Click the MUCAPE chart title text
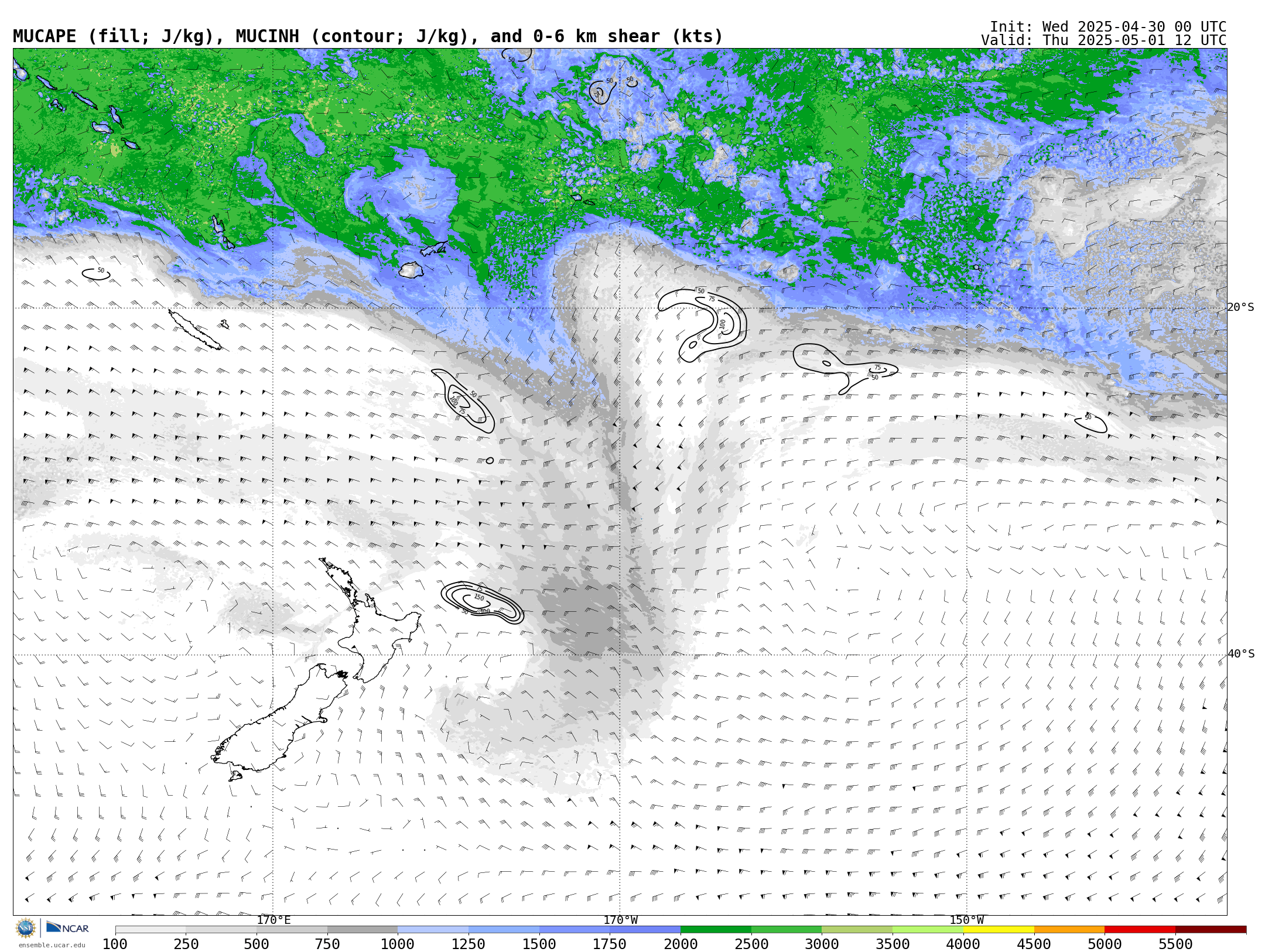The height and width of the screenshot is (952, 1265). (368, 36)
